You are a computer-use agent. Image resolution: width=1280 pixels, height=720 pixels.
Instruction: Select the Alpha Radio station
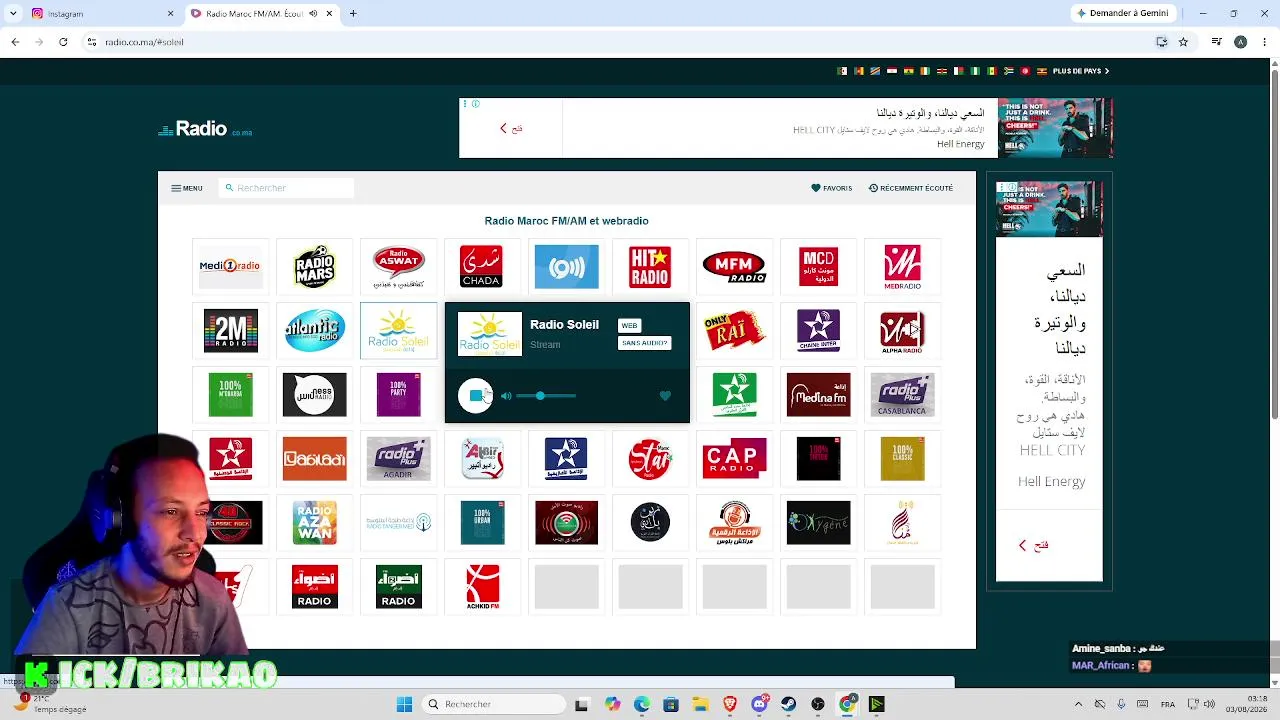902,331
